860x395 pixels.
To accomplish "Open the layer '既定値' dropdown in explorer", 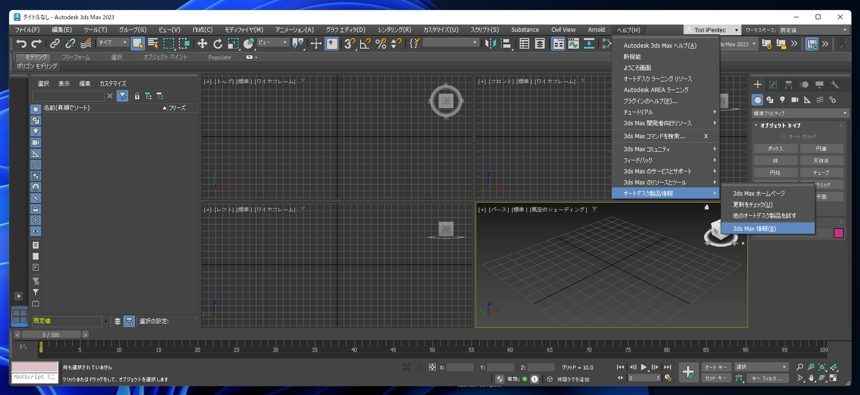I will tap(70, 321).
